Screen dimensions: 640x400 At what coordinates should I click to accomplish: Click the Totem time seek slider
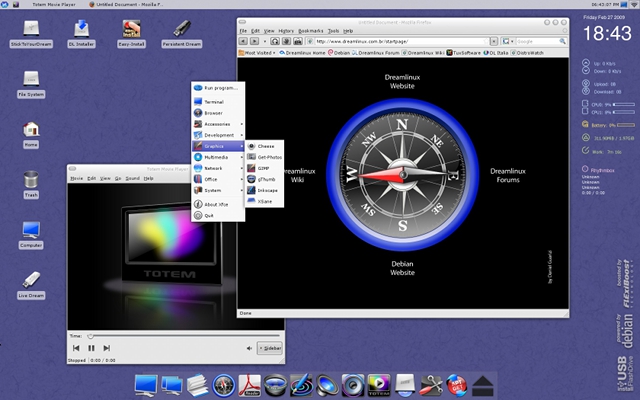click(x=183, y=336)
